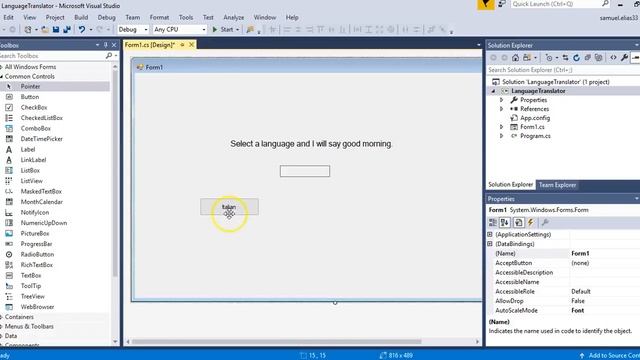640x360 pixels.
Task: Expand the Containers toolbox group
Action: [x=2, y=317]
